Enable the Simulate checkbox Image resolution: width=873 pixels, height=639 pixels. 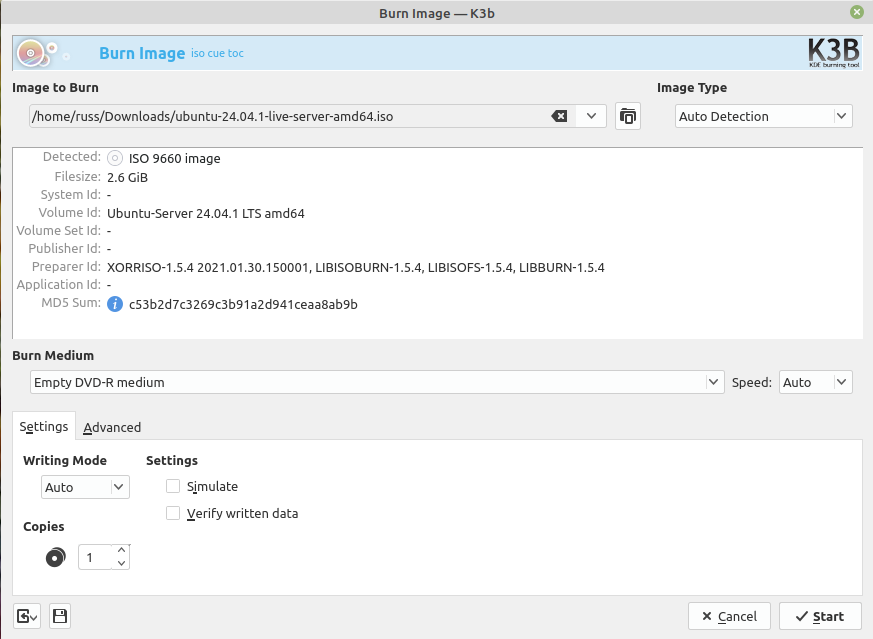point(173,486)
